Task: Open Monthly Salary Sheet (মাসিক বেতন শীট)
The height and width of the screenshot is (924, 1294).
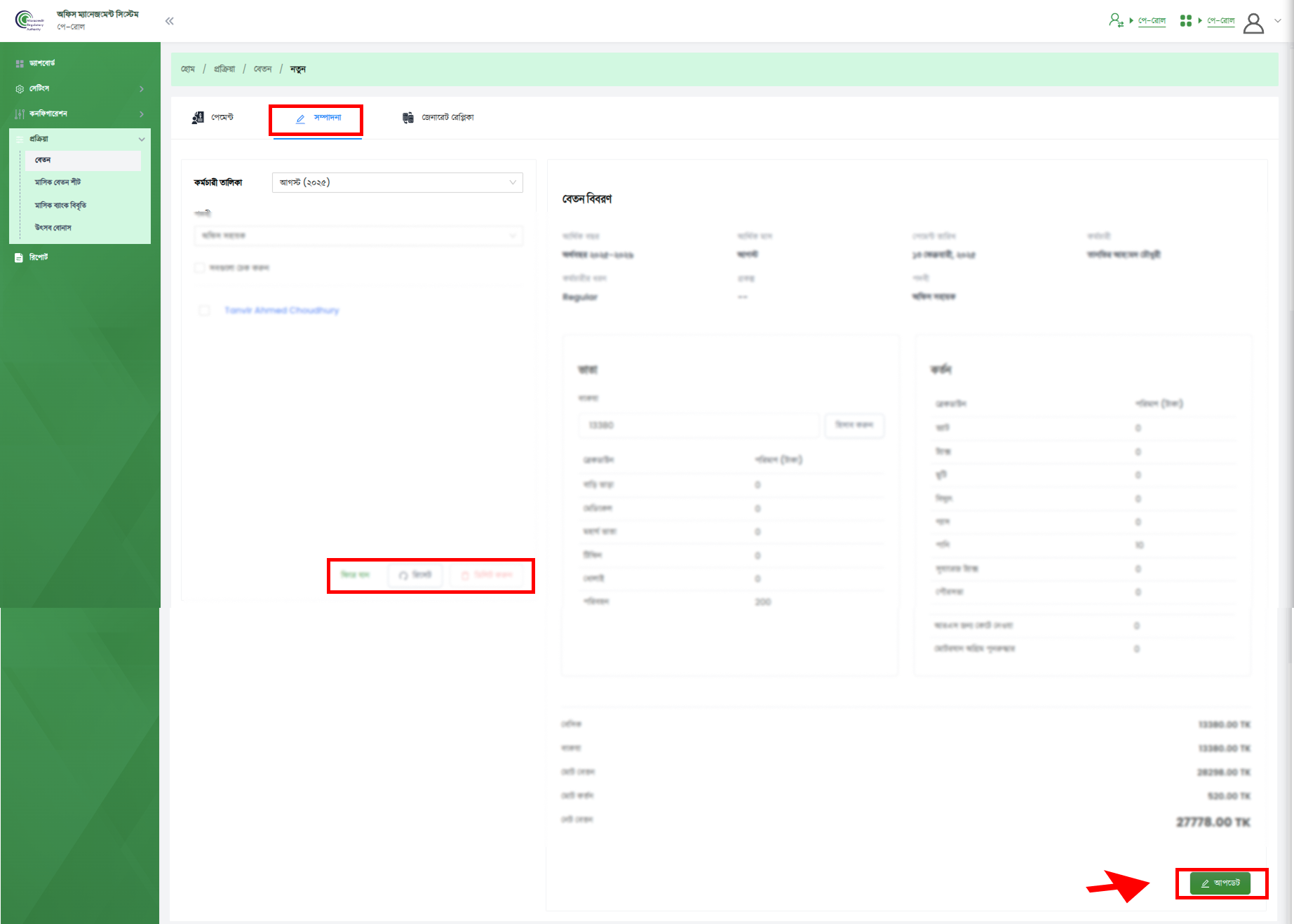Action: (58, 182)
